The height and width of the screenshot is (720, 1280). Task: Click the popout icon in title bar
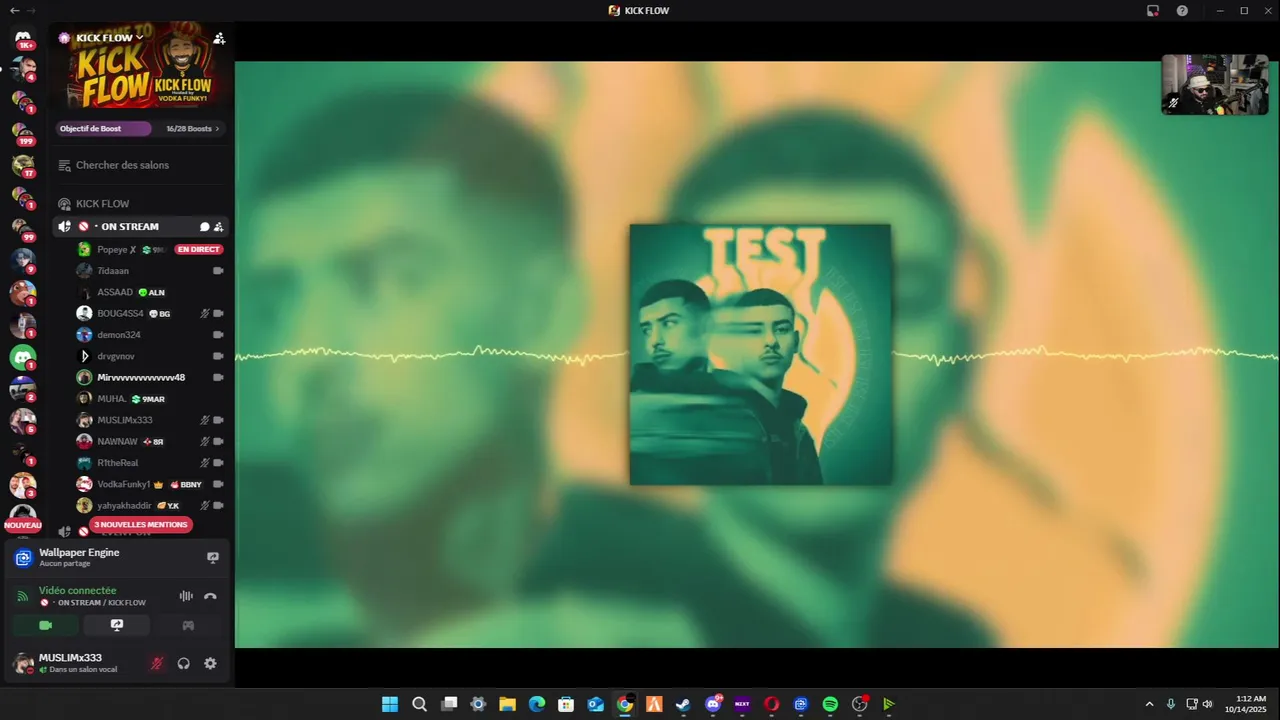click(x=1153, y=10)
